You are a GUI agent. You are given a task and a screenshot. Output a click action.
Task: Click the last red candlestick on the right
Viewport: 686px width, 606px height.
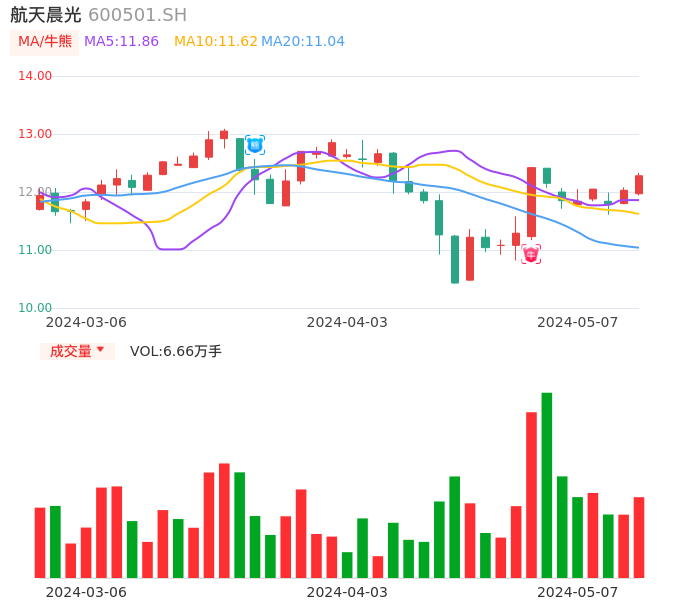pyautogui.click(x=639, y=184)
